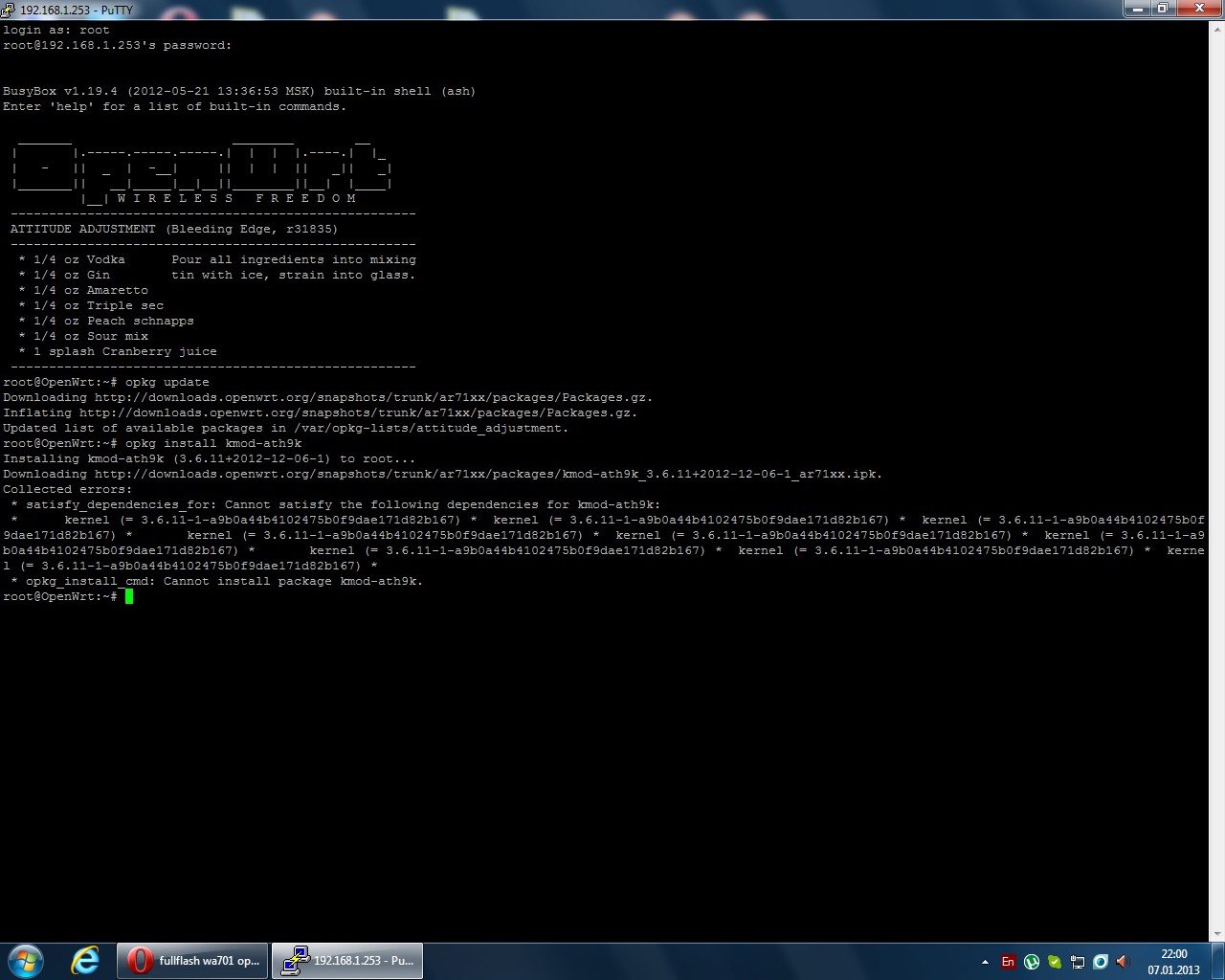The image size is (1225, 980).
Task: Open the network connection tray icon
Action: click(1078, 962)
